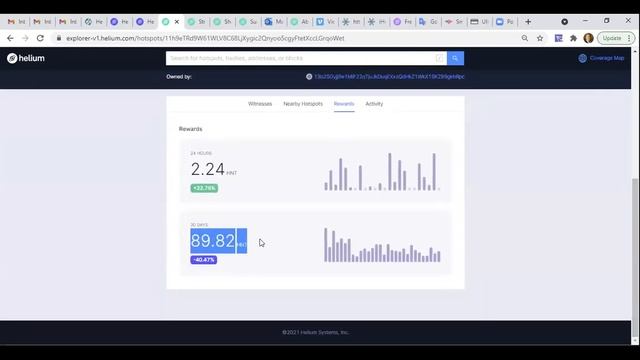Image resolution: width=640 pixels, height=360 pixels.
Task: Click the zoom magnifier icon in address bar
Action: (524, 38)
